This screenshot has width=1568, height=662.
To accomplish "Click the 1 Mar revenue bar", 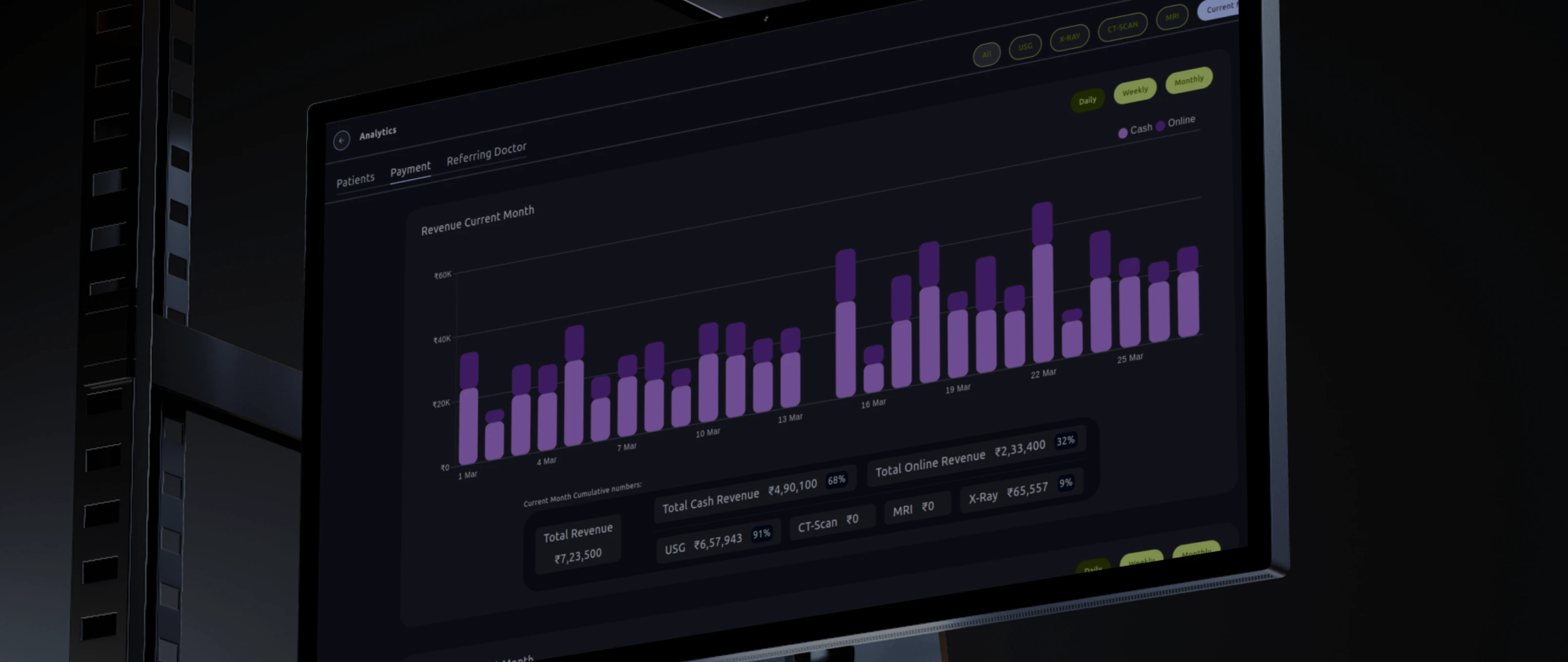I will (468, 409).
